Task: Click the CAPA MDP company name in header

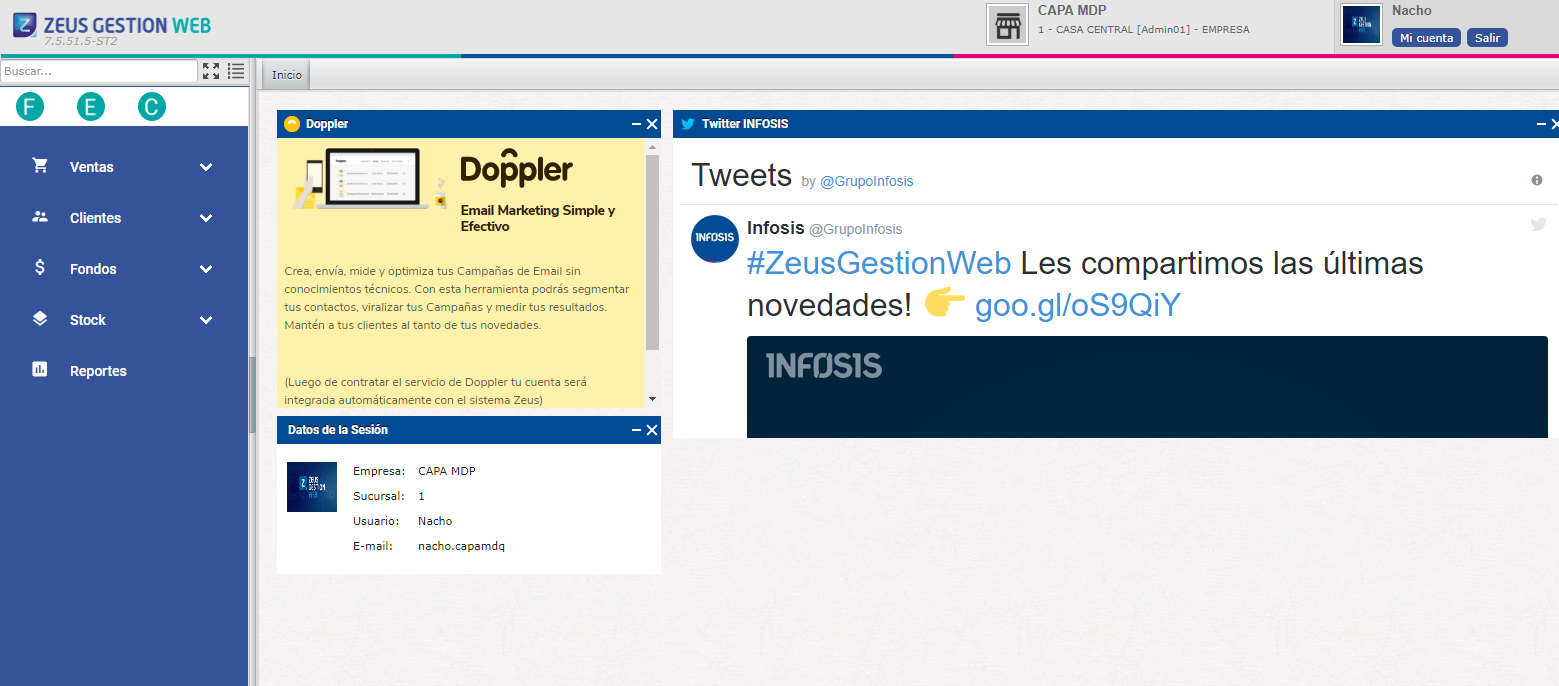Action: (x=1072, y=11)
